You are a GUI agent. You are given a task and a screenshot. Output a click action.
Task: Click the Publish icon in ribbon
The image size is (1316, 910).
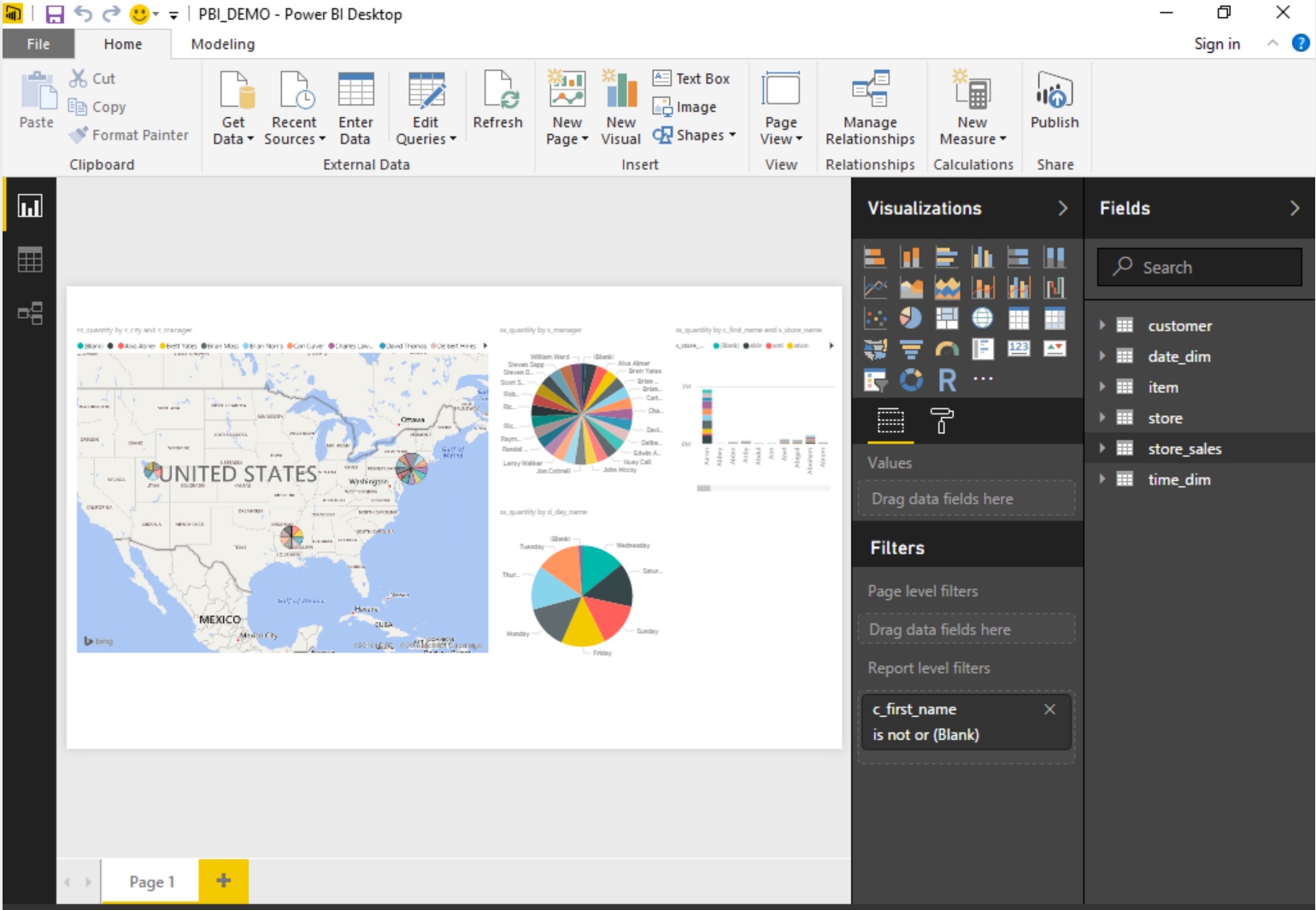click(1054, 102)
